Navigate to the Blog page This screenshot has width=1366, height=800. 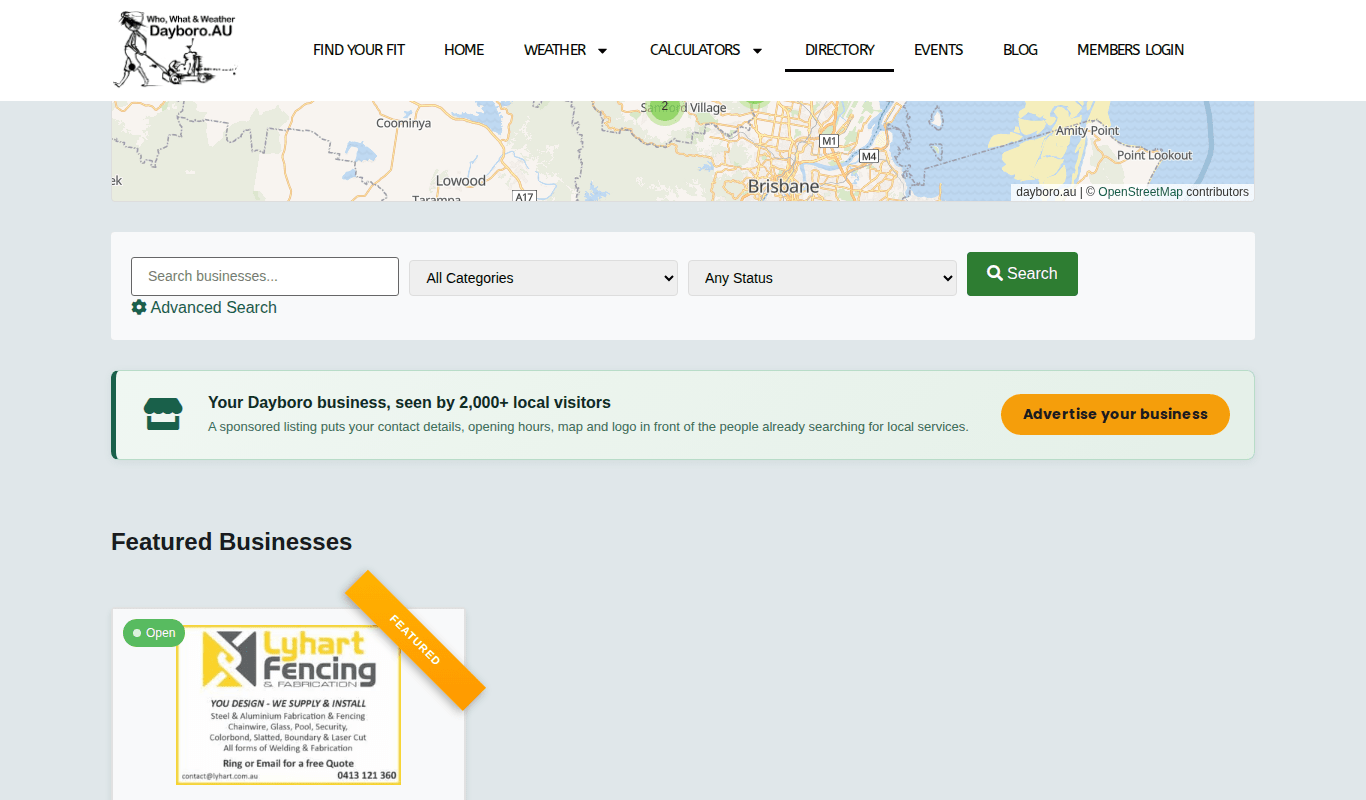[1020, 50]
